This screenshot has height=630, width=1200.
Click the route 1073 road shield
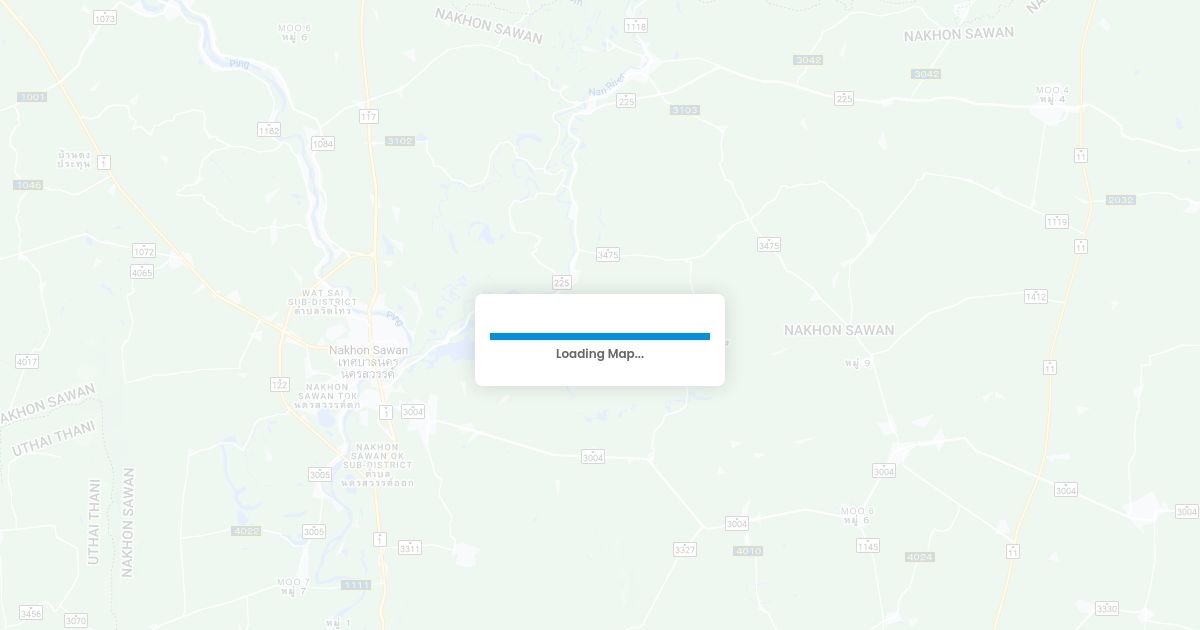click(x=104, y=18)
